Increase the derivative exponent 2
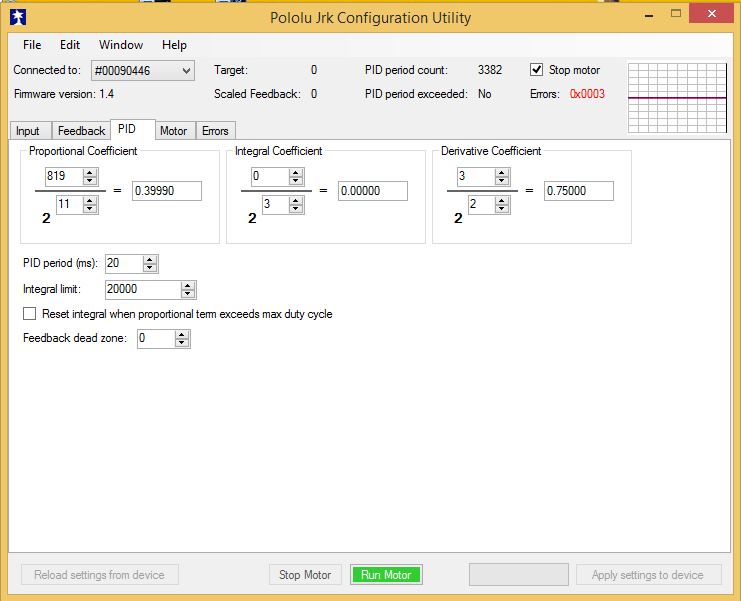The image size is (741, 601). click(502, 201)
